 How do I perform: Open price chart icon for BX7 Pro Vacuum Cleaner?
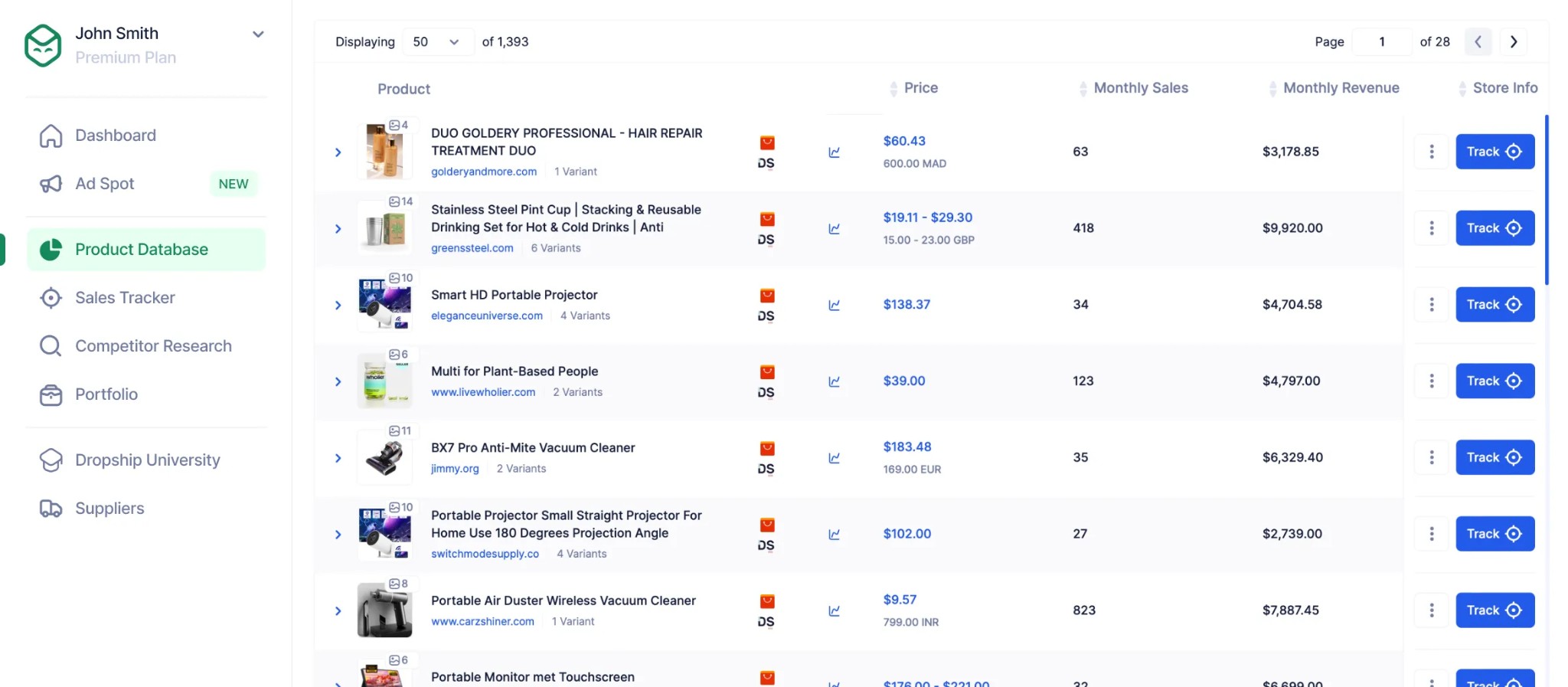point(834,458)
